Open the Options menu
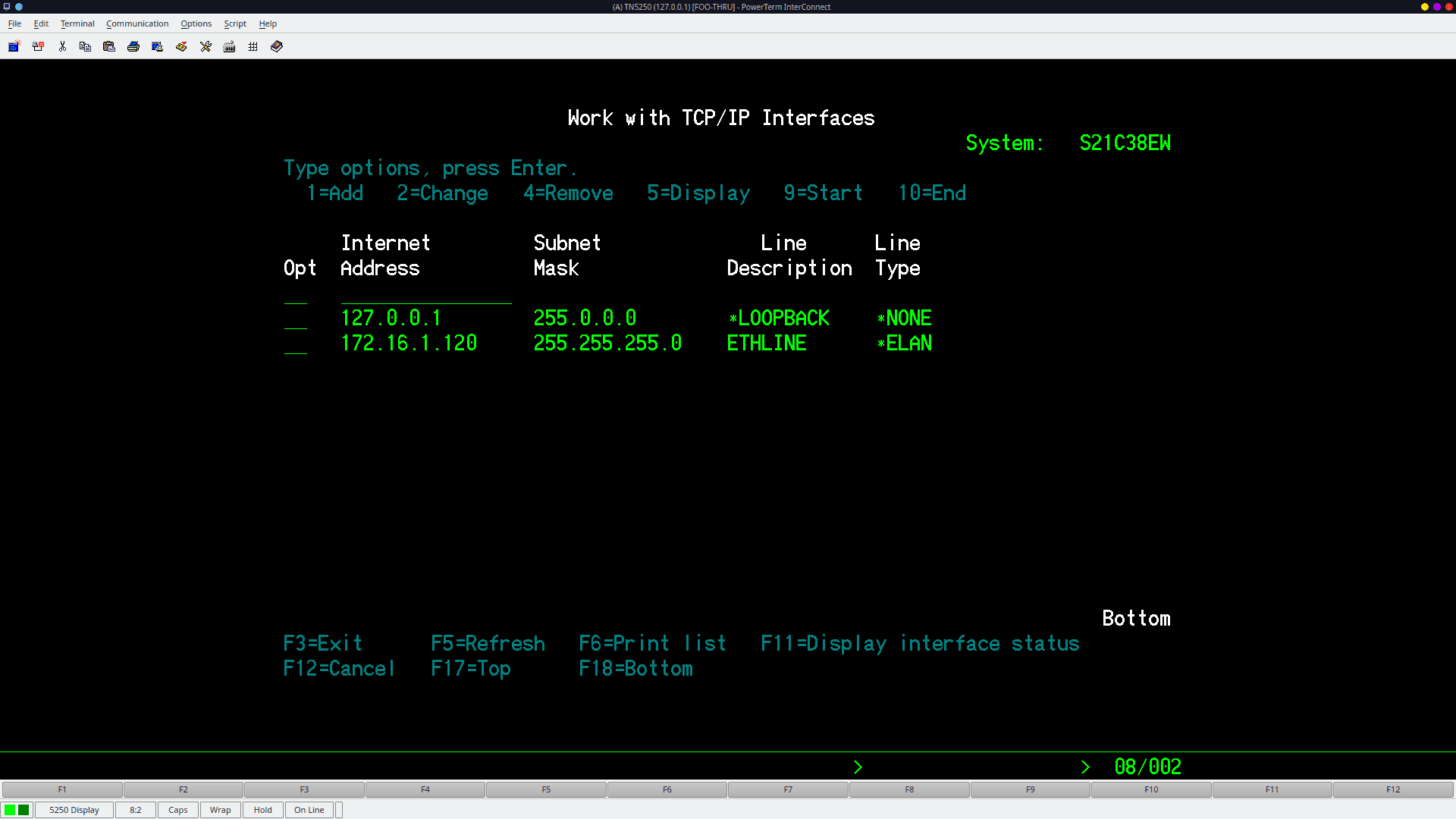Image resolution: width=1456 pixels, height=819 pixels. point(196,24)
